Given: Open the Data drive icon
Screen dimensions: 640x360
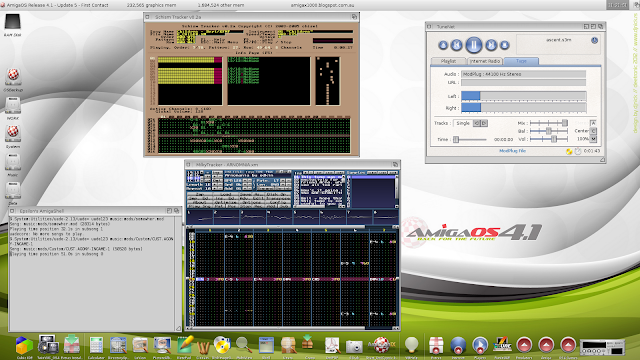Looking at the screenshot, I should [x=13, y=193].
